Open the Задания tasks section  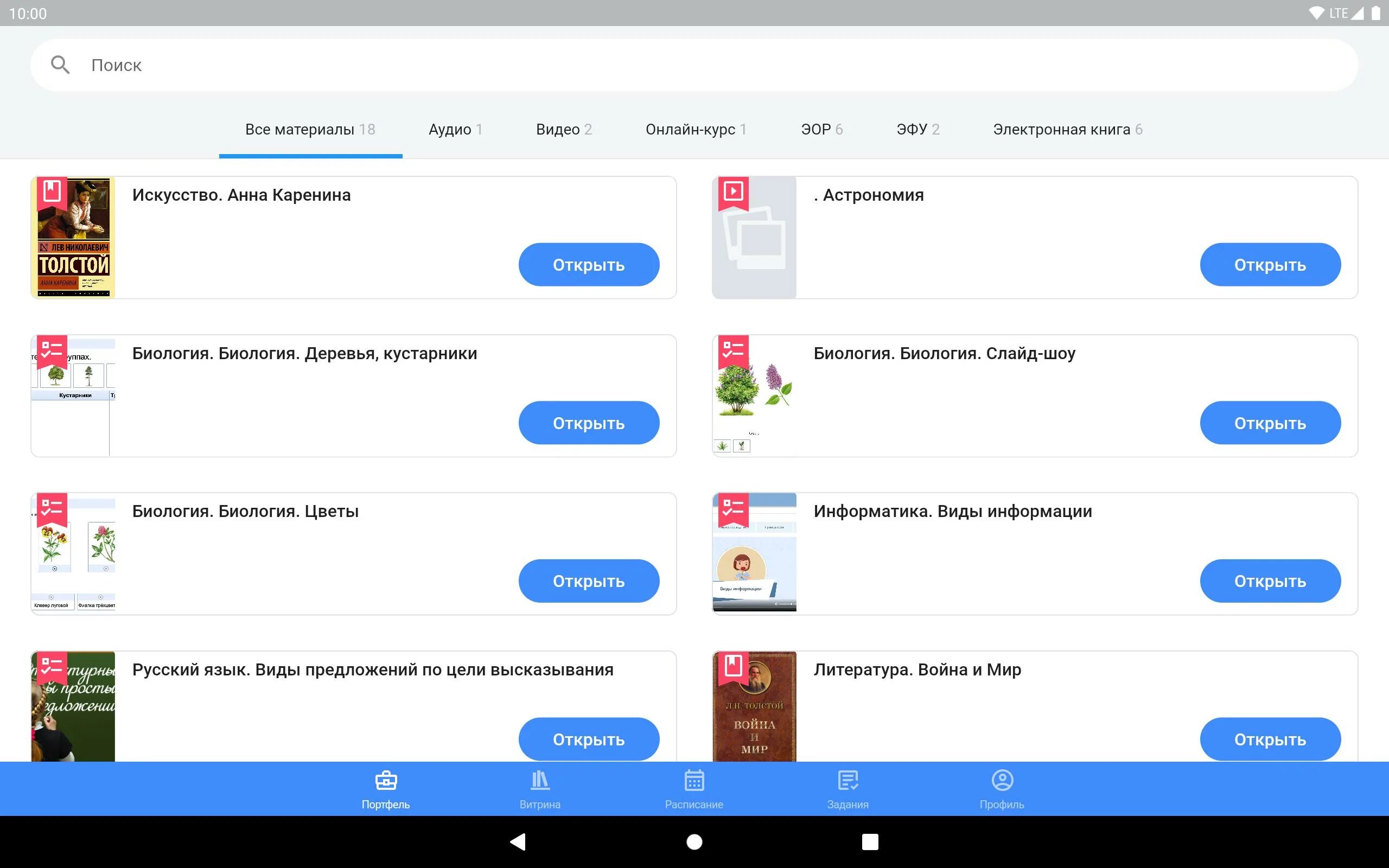coord(848,789)
